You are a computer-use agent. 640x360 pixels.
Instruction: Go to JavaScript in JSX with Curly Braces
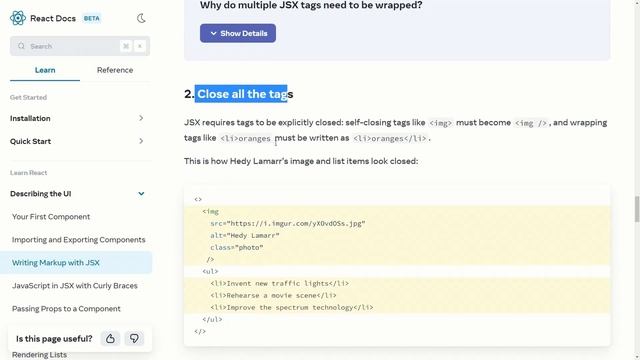pyautogui.click(x=75, y=286)
